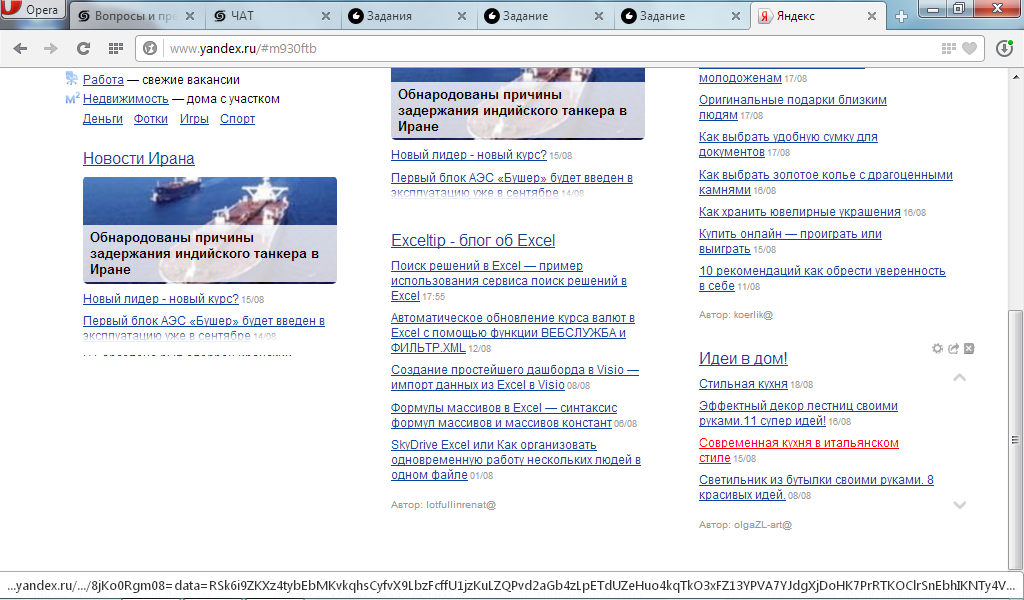
Task: Close the Яндекс tab
Action: pyautogui.click(x=872, y=16)
